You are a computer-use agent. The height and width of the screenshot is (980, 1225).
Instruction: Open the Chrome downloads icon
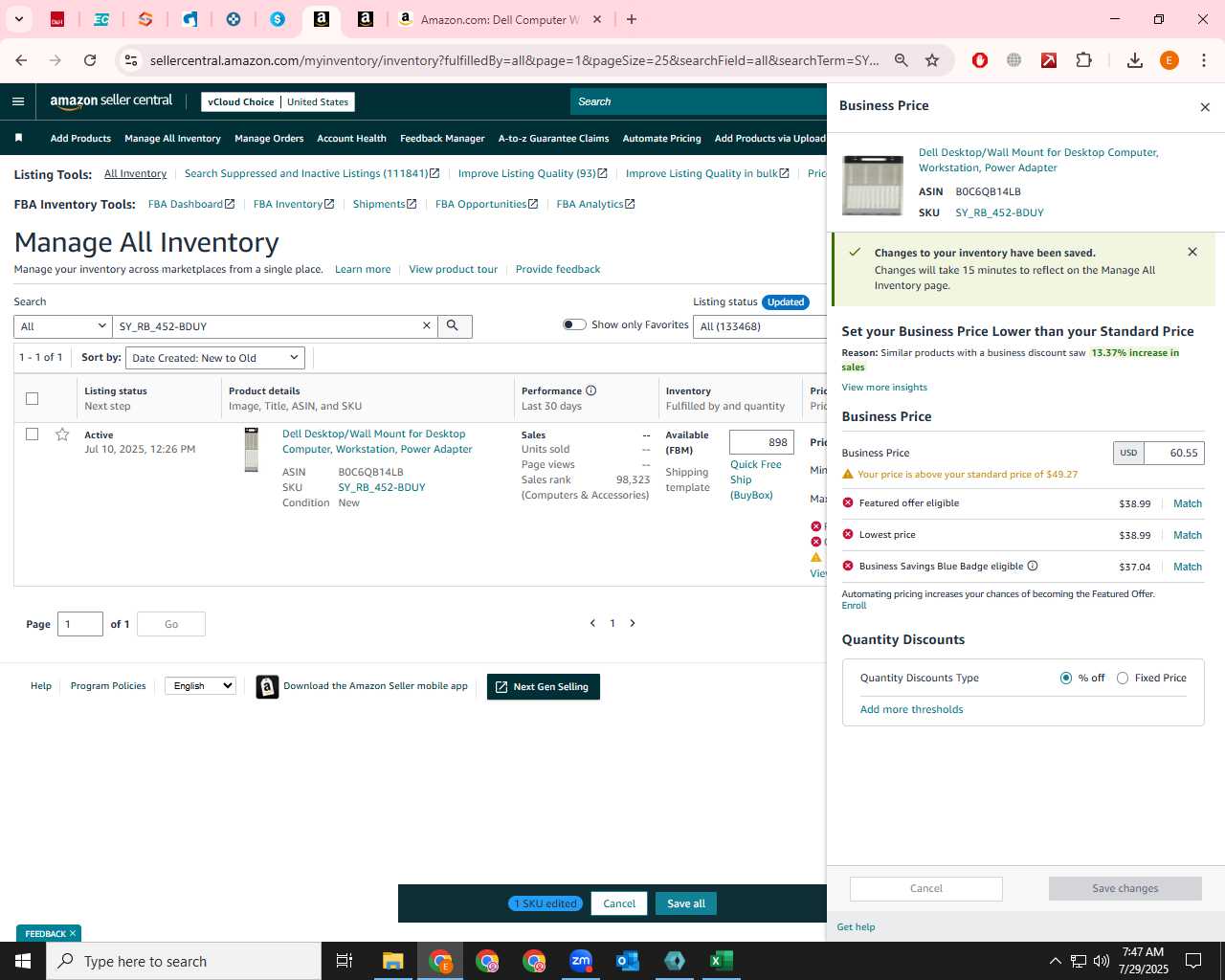click(x=1134, y=60)
